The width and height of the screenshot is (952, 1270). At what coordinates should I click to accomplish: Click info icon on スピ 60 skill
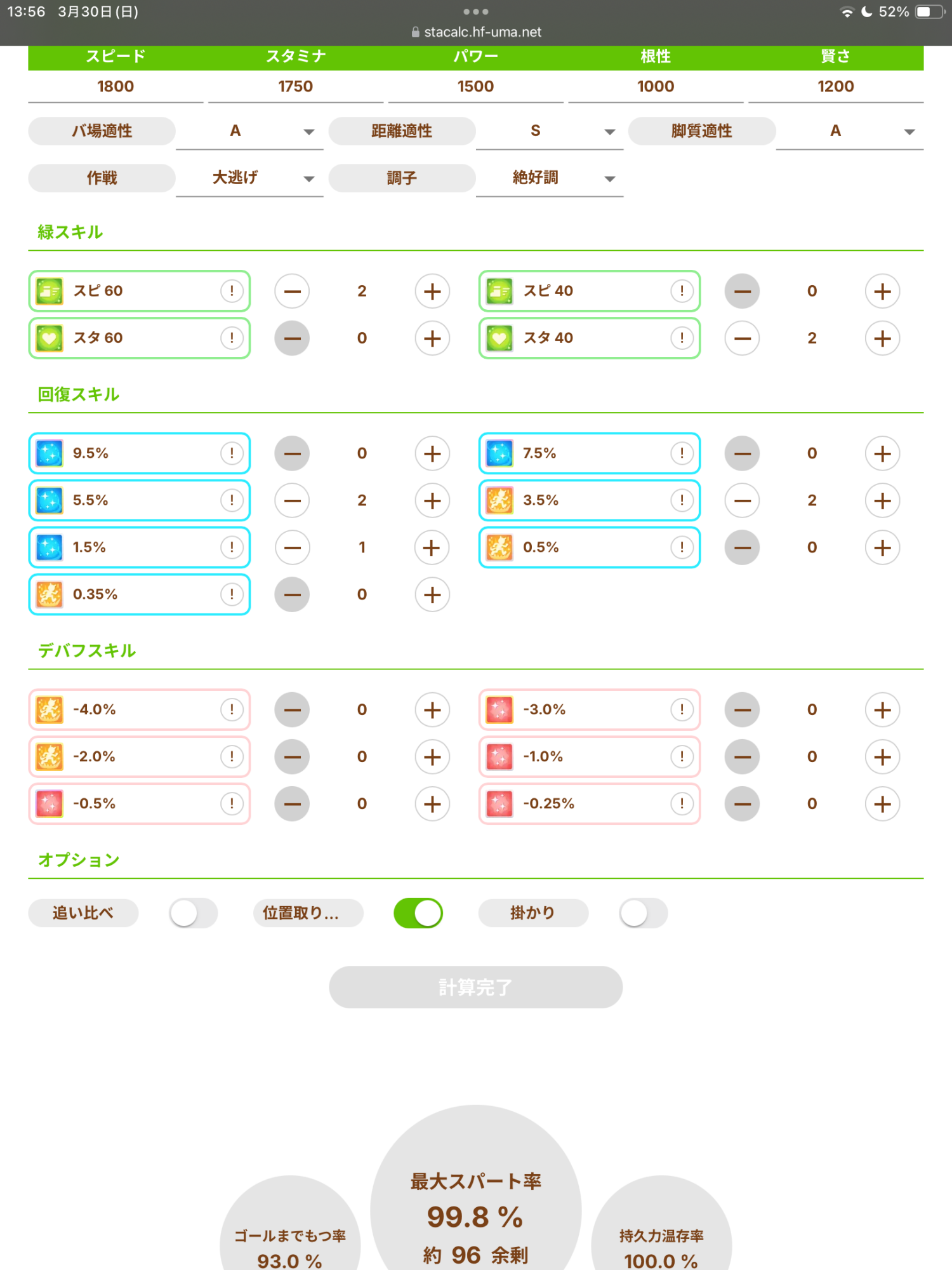pyautogui.click(x=232, y=291)
